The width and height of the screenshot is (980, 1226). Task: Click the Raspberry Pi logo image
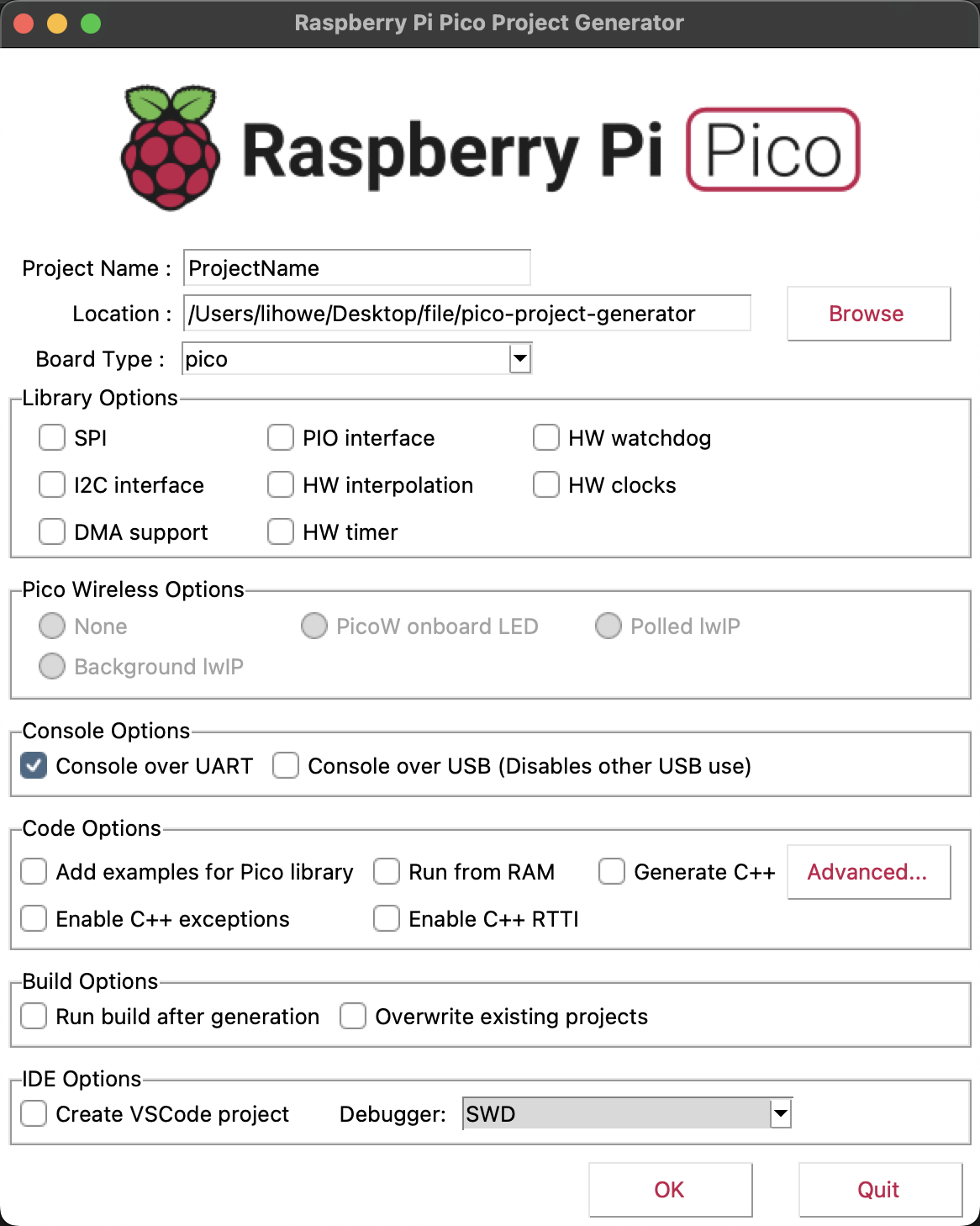click(x=171, y=148)
